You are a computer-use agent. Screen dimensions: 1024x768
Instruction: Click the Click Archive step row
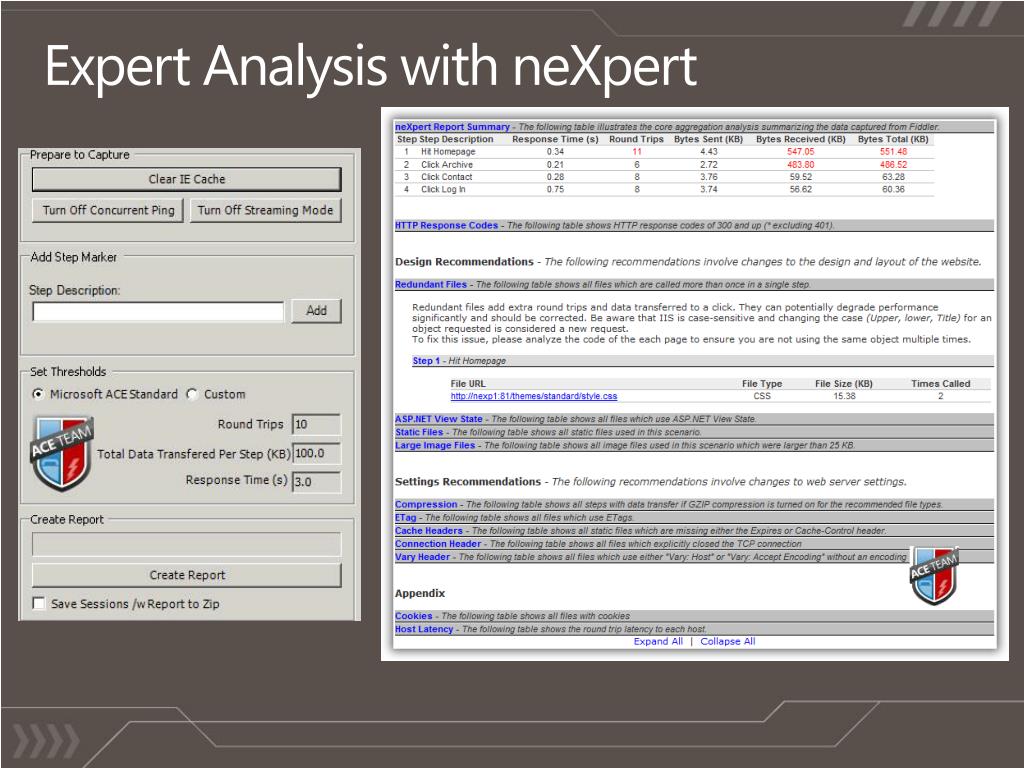click(665, 165)
